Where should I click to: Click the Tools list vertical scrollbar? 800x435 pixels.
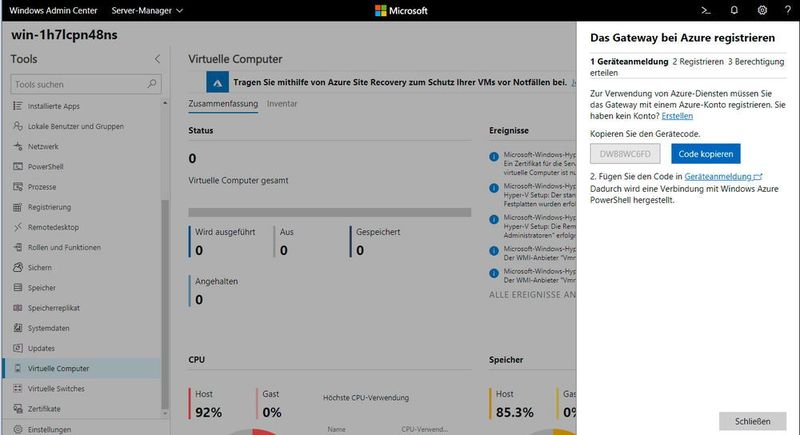(x=165, y=303)
